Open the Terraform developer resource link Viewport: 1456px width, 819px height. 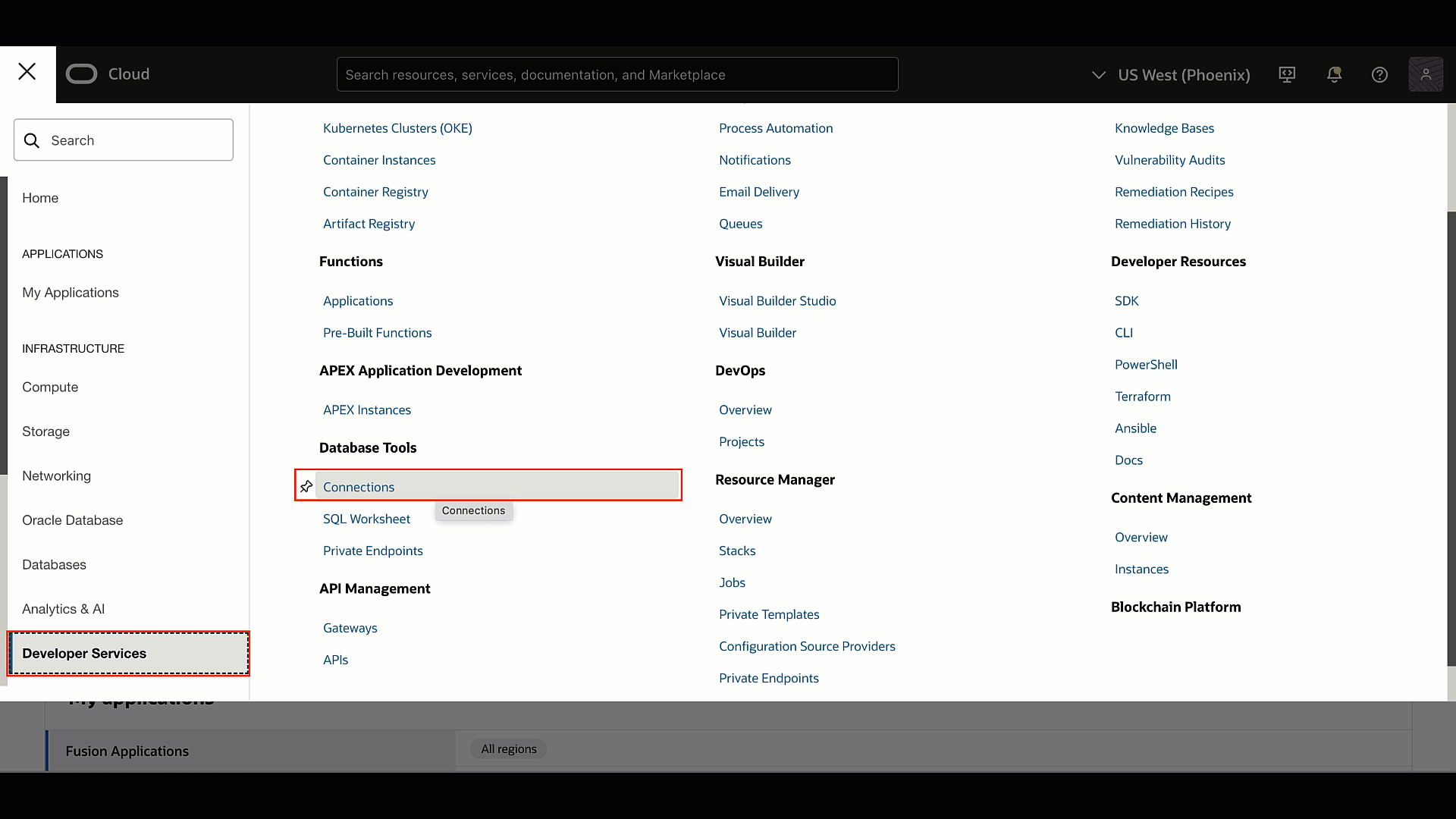pyautogui.click(x=1142, y=397)
